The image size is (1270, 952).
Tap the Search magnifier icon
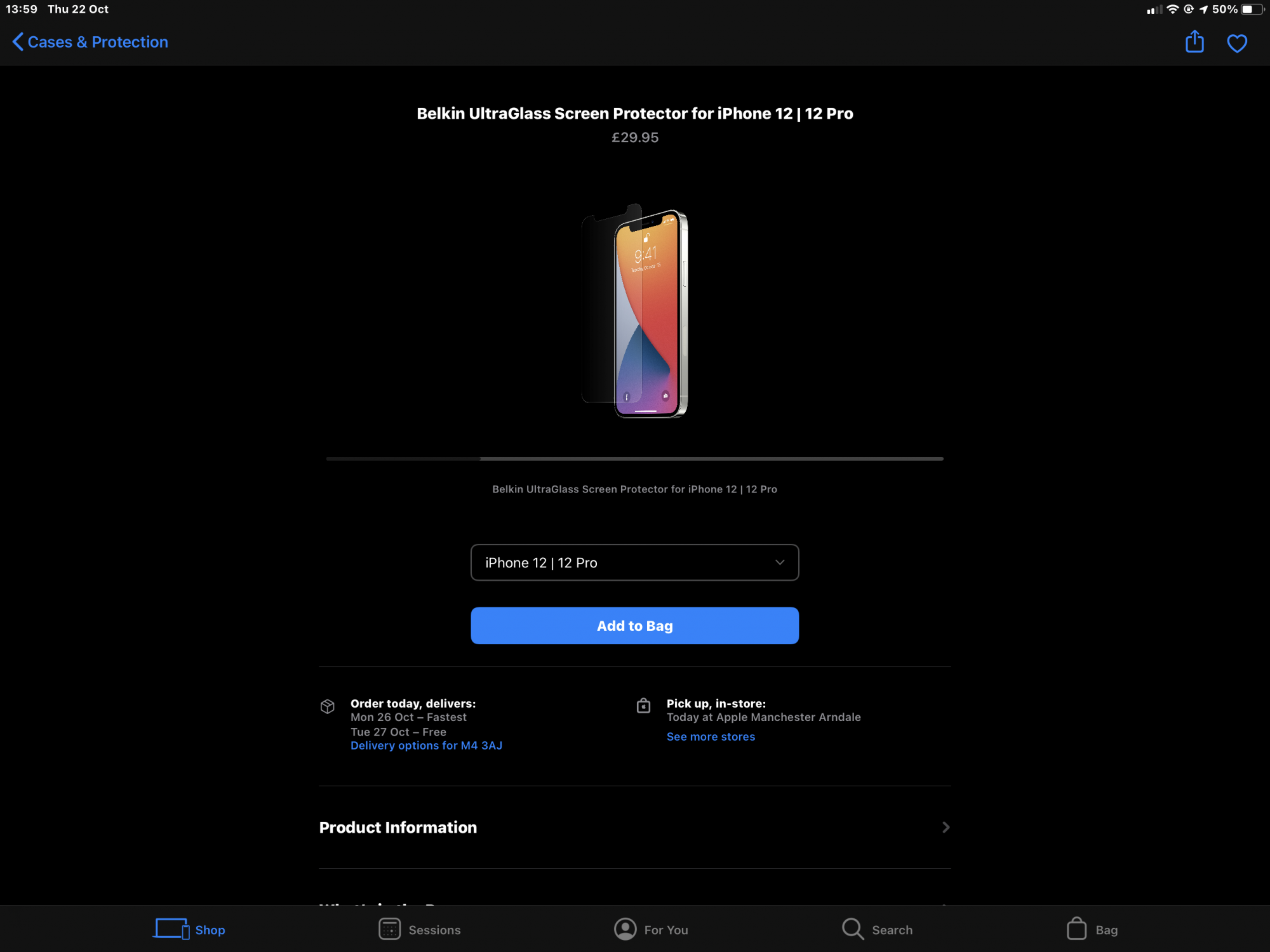point(852,929)
